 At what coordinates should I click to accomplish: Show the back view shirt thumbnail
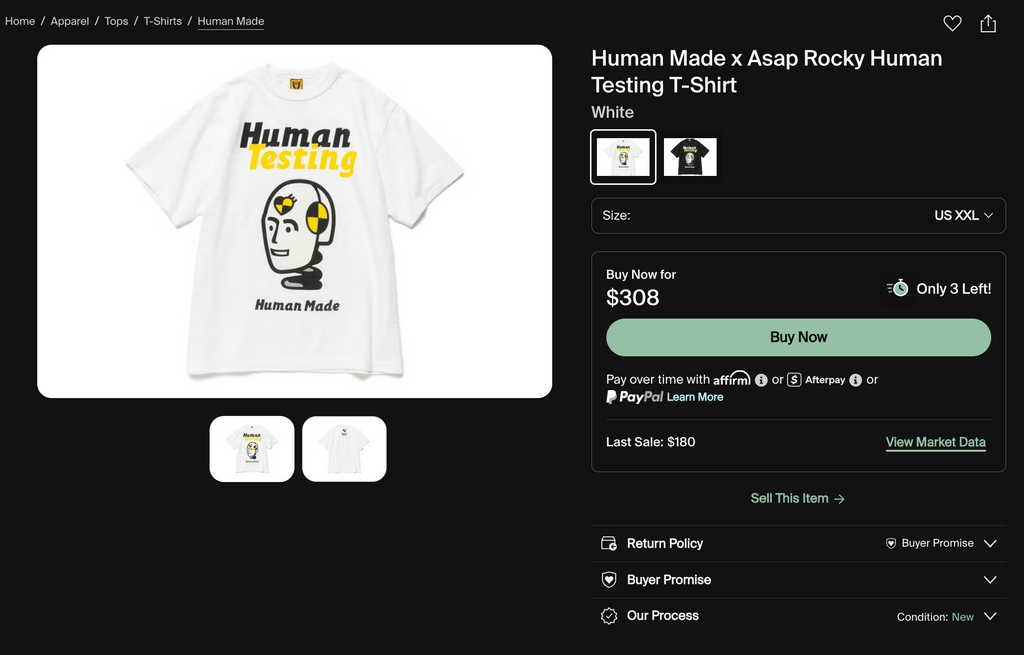(344, 449)
